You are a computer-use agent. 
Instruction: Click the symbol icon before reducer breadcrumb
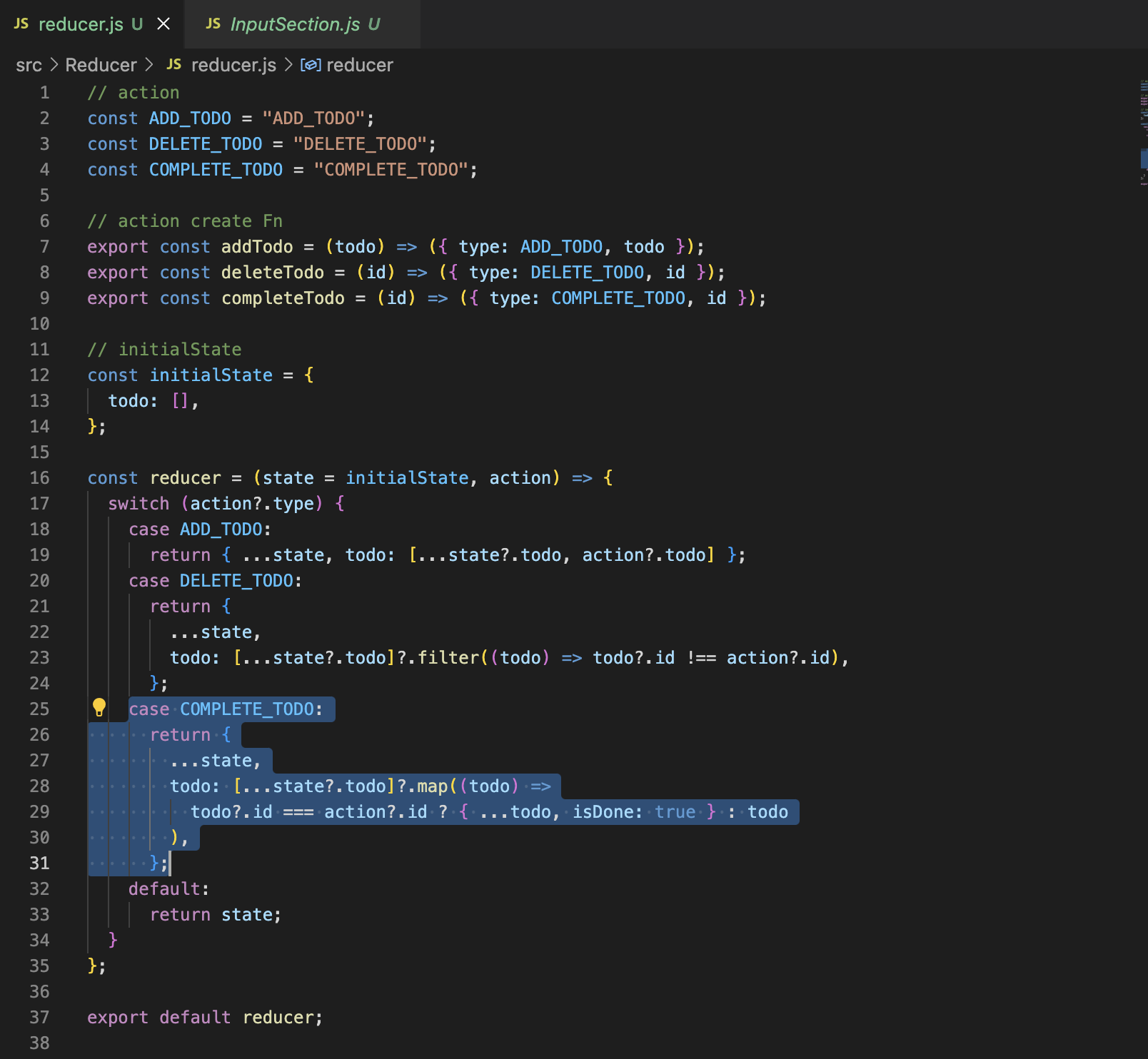[x=311, y=65]
